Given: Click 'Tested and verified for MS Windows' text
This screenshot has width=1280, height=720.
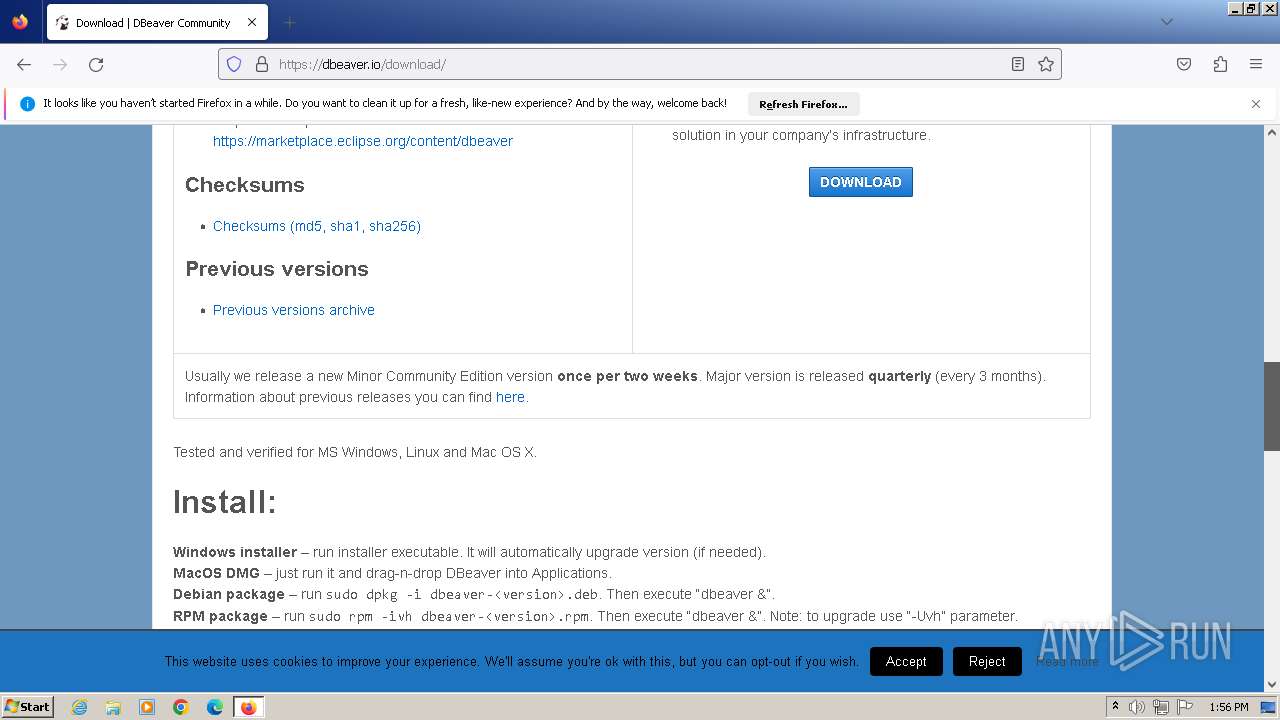Looking at the screenshot, I should [355, 452].
